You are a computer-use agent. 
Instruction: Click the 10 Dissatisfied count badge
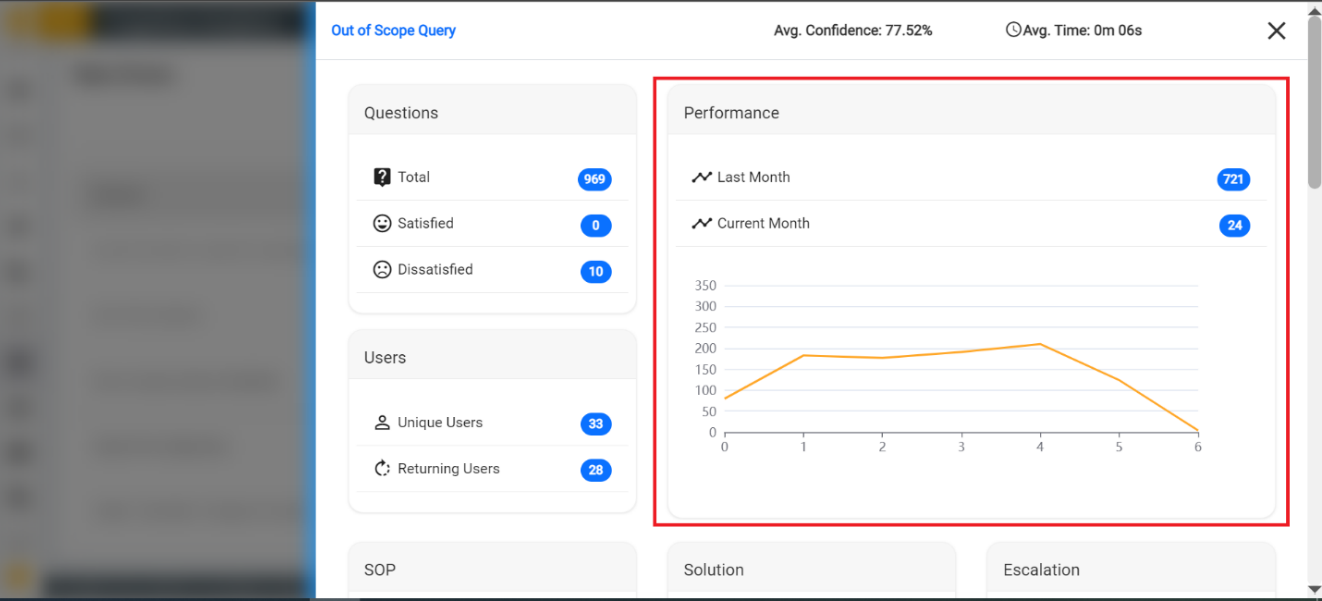[595, 271]
